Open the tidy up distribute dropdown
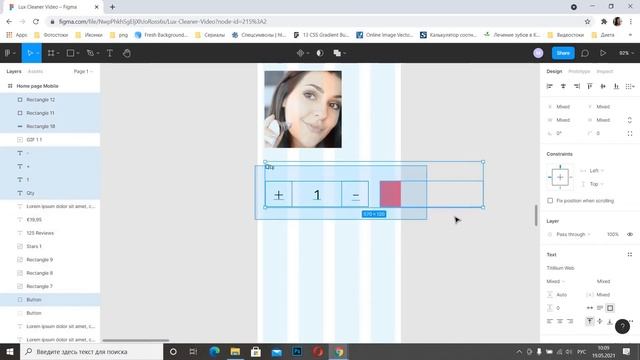Image resolution: width=640 pixels, height=360 pixels. pos(630,86)
